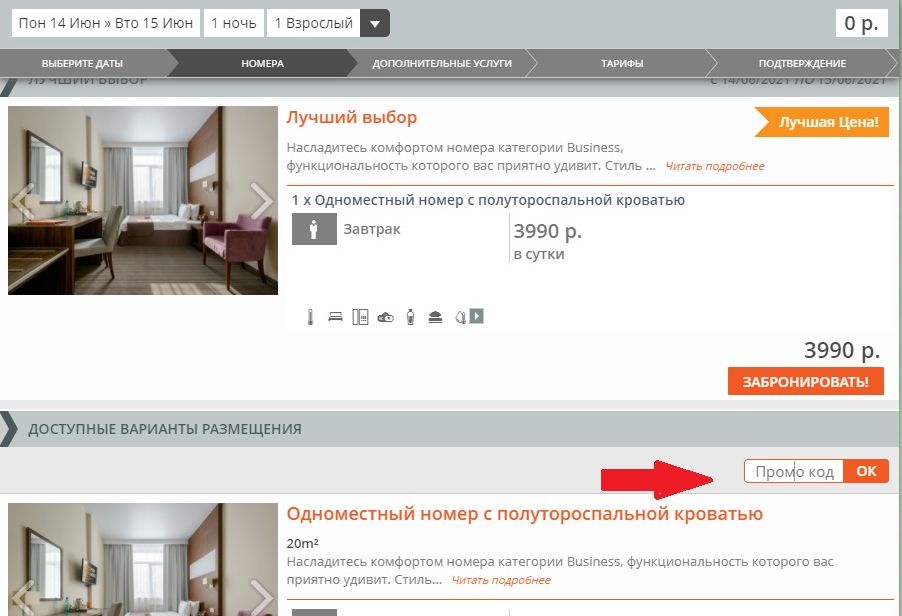
Task: Read more about Лучший выбор room
Action: pyautogui.click(x=715, y=166)
